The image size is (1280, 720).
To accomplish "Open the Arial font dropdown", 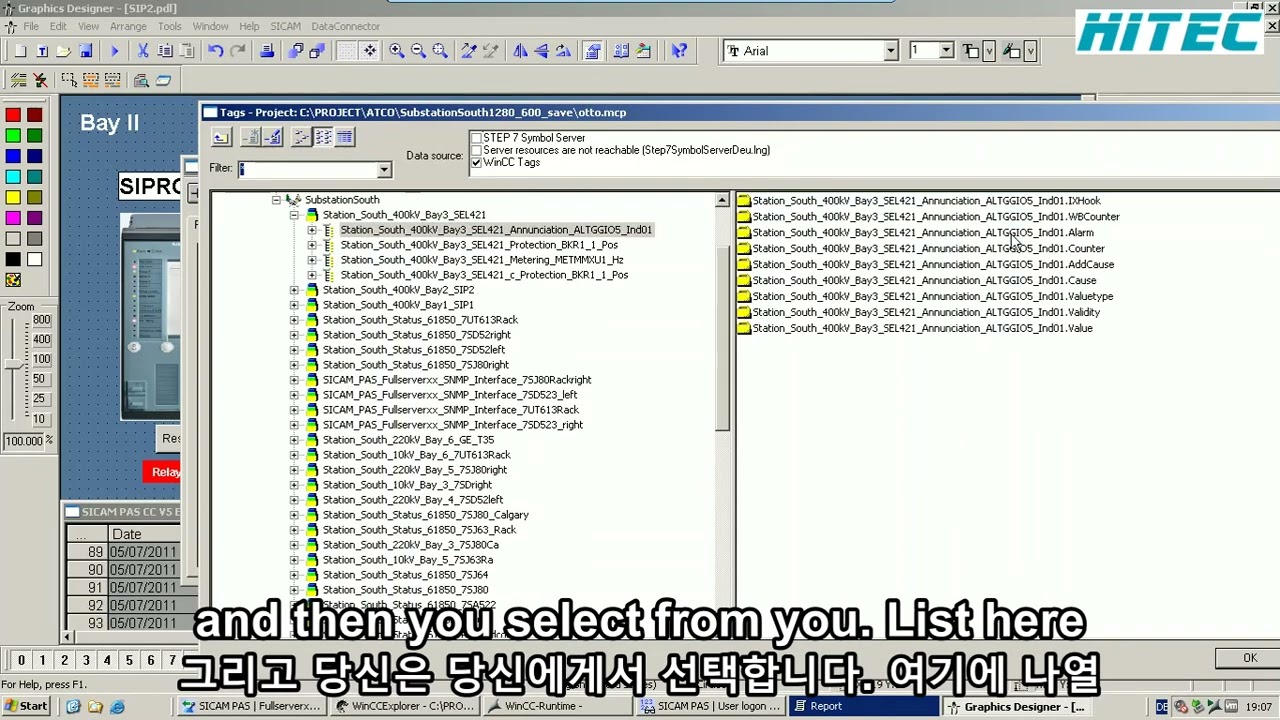I will pos(890,51).
